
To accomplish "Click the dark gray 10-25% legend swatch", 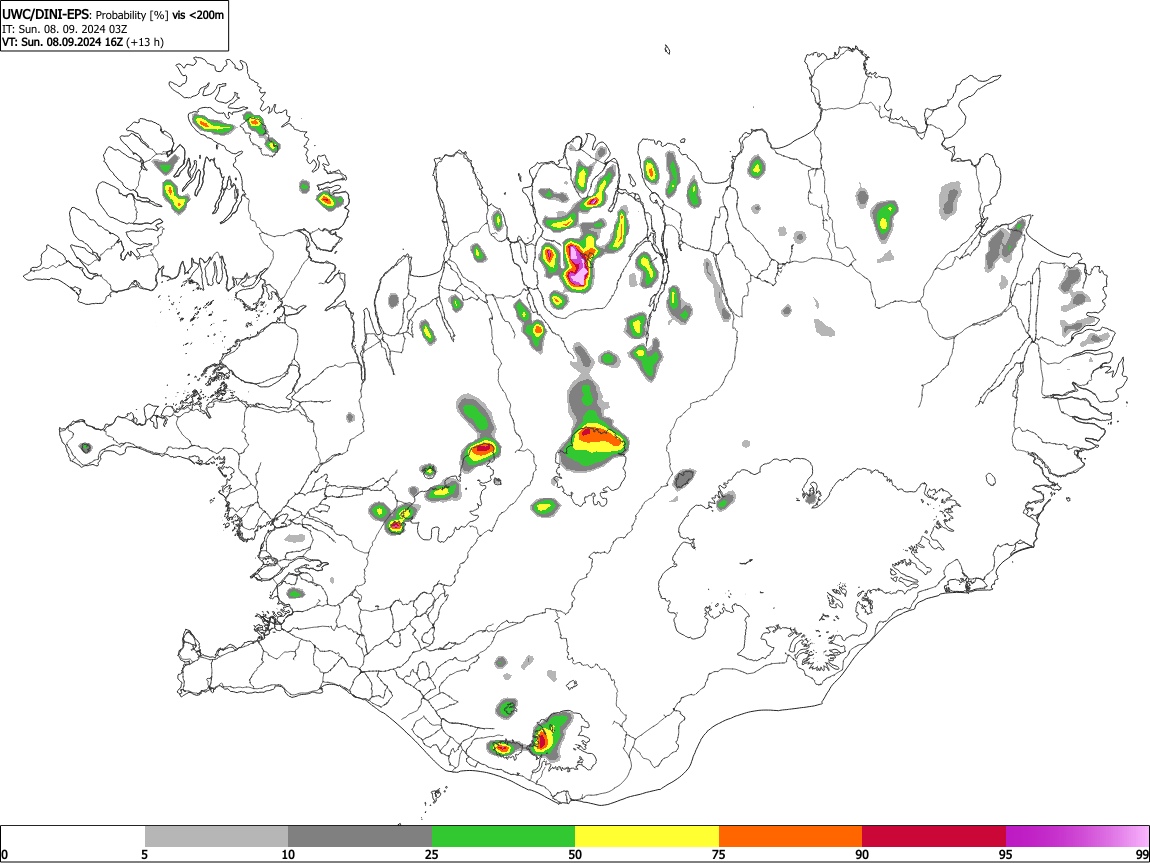I will click(360, 837).
